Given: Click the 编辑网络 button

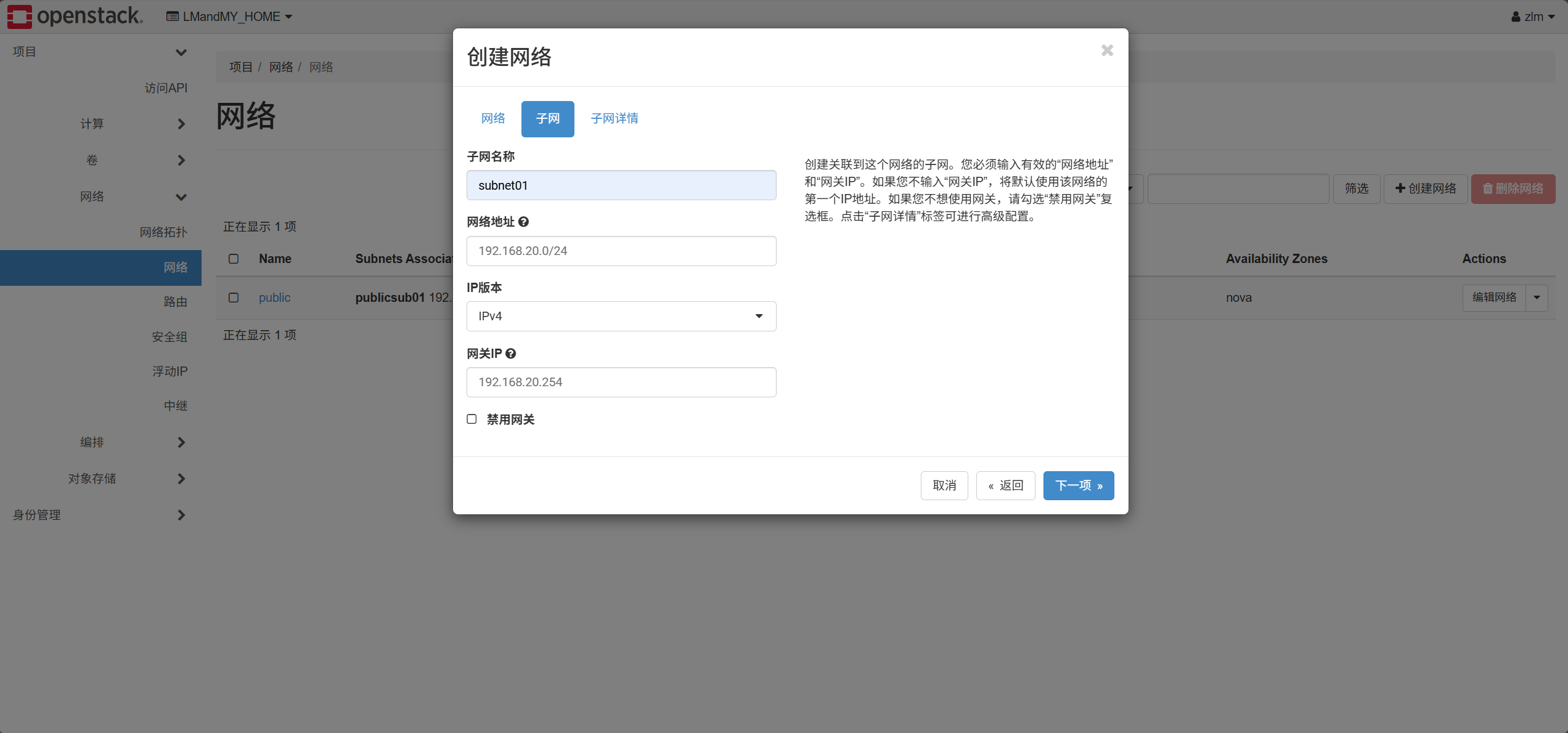Looking at the screenshot, I should tap(1494, 298).
